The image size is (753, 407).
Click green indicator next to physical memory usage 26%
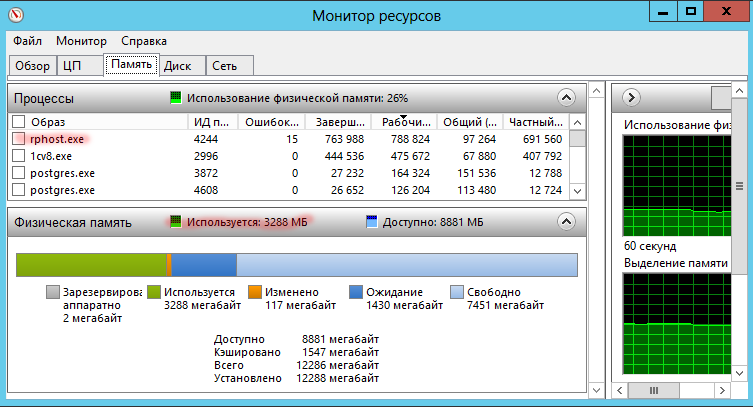[176, 98]
